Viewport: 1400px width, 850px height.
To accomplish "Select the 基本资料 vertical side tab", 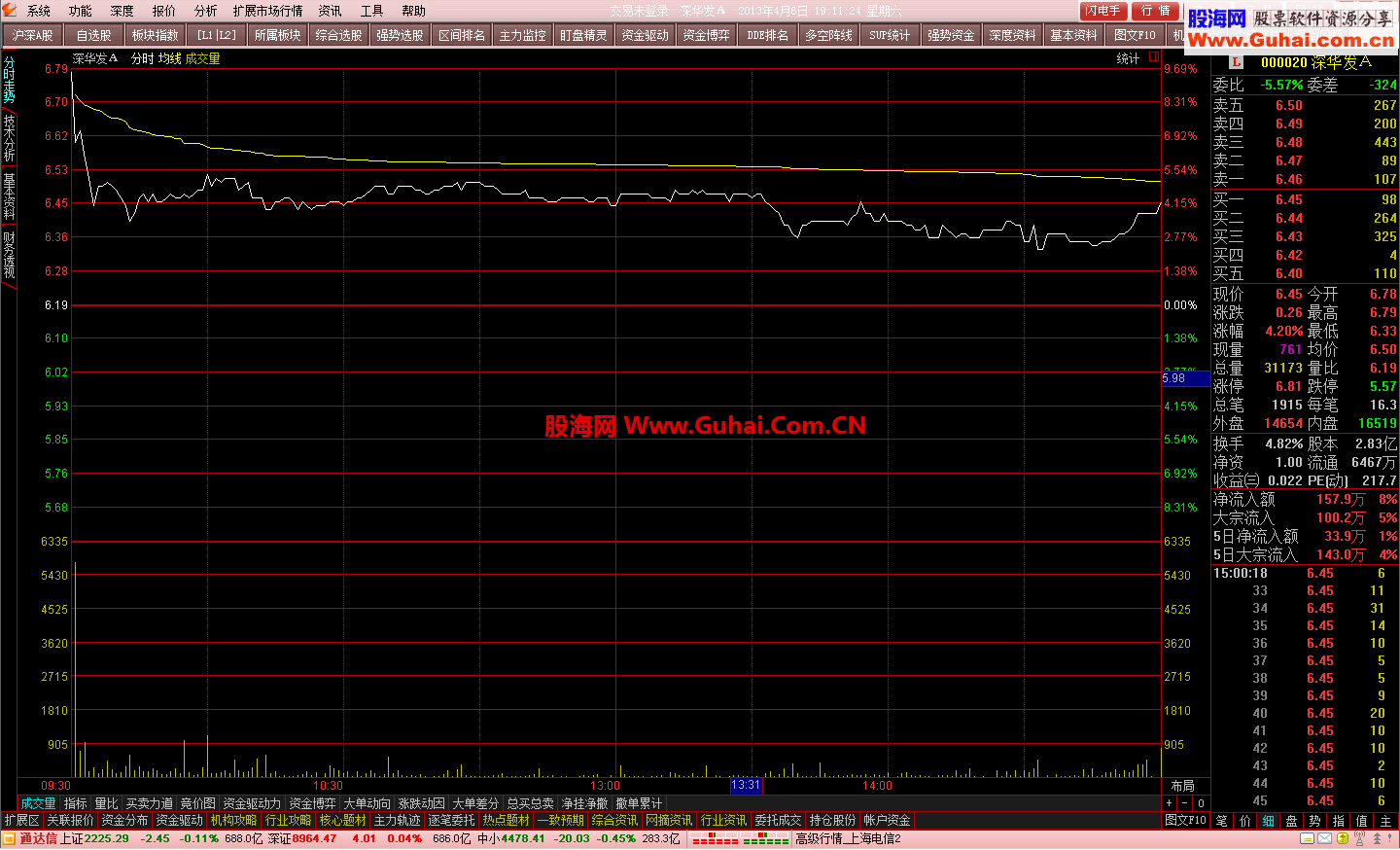I will pos(9,195).
